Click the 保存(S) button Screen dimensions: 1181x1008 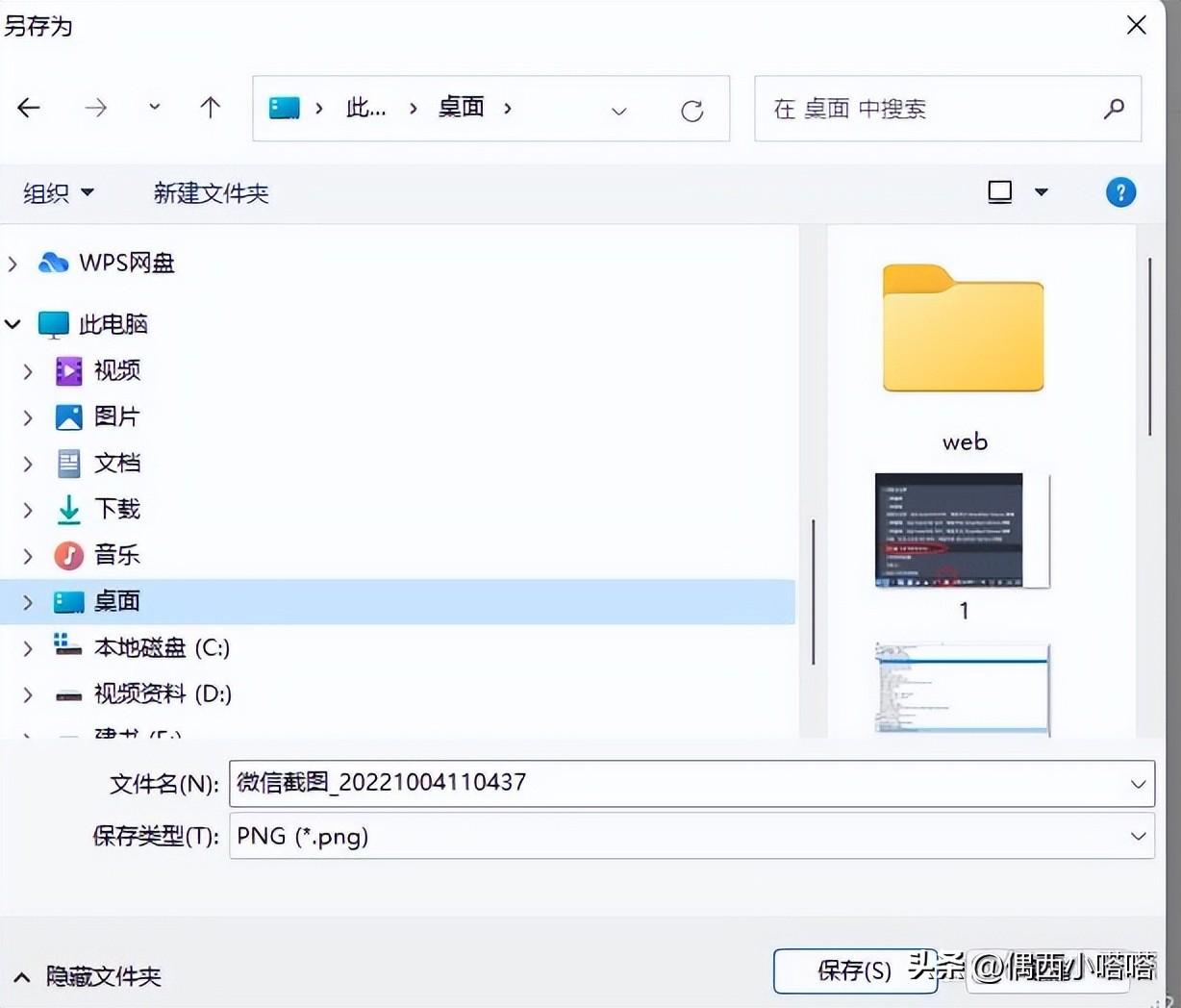click(853, 970)
